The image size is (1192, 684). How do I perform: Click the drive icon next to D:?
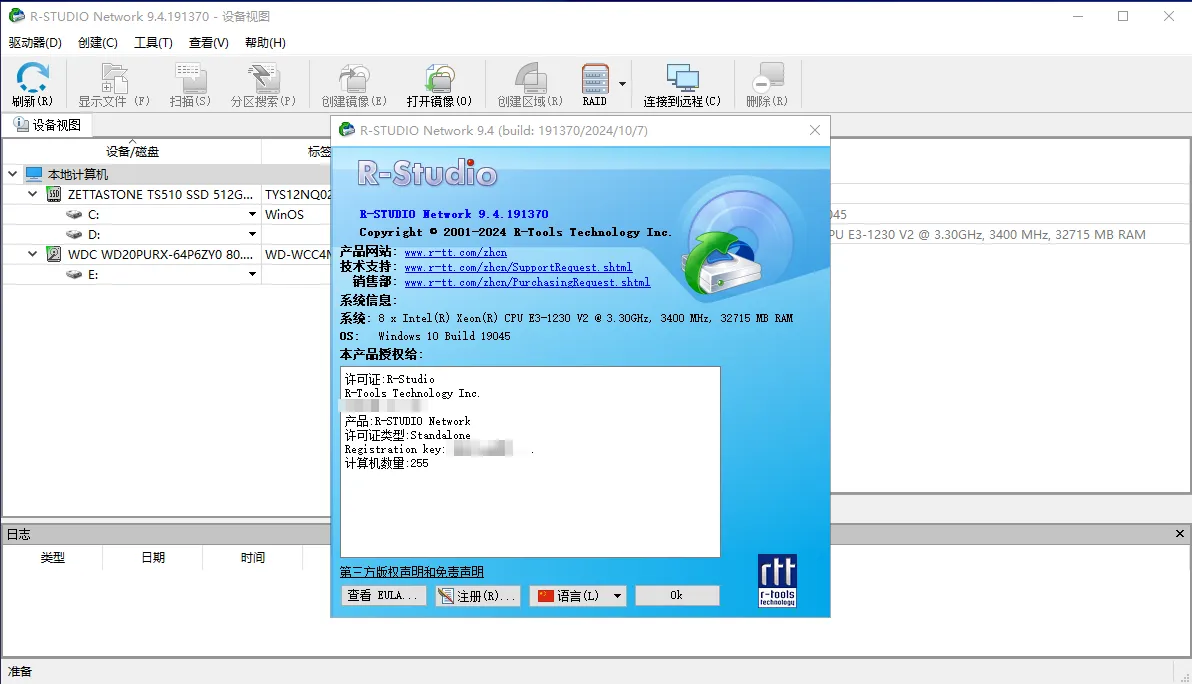[74, 234]
